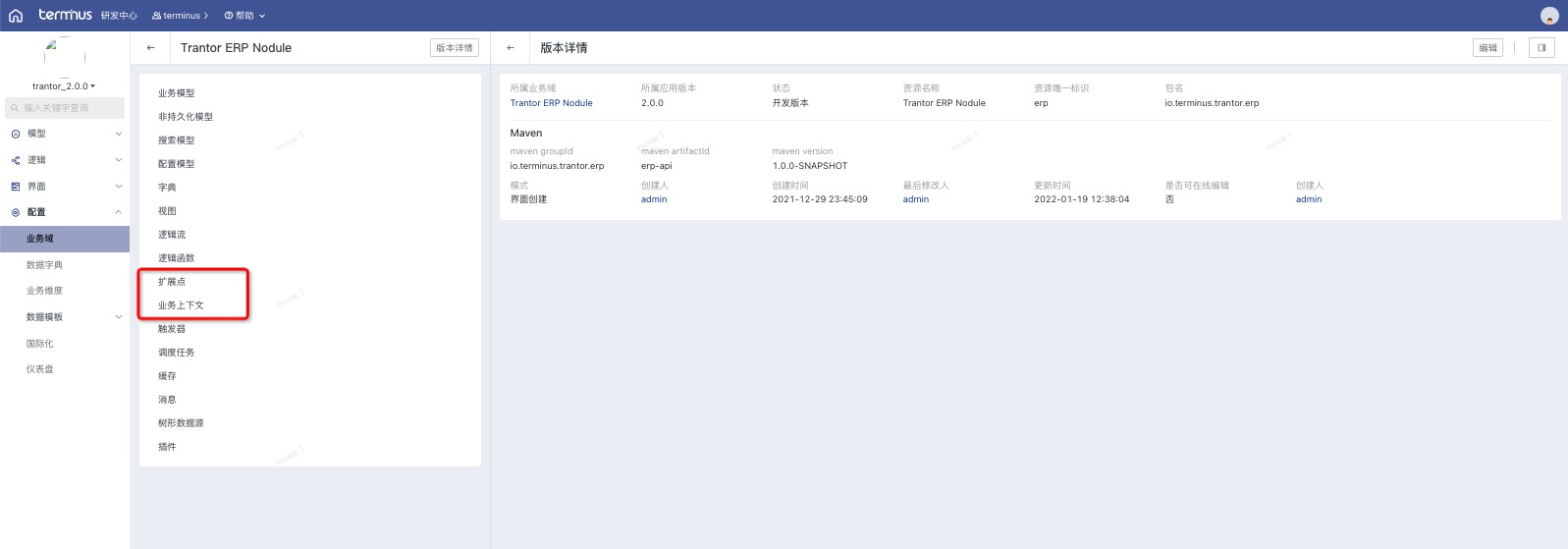
Task: Select 搜索模型 in the list
Action: tap(177, 140)
